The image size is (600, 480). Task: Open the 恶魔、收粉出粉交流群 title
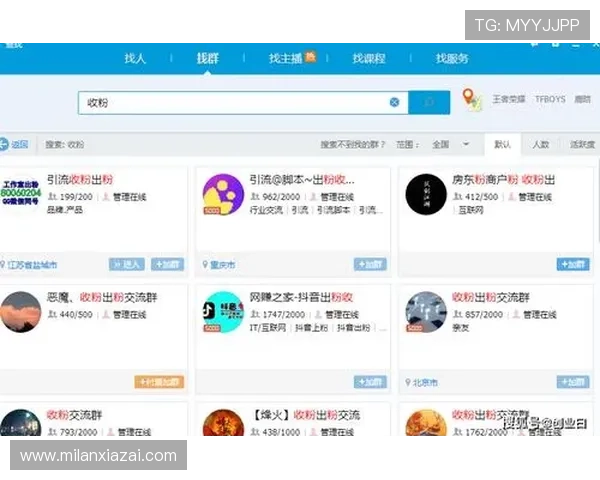click(x=102, y=297)
